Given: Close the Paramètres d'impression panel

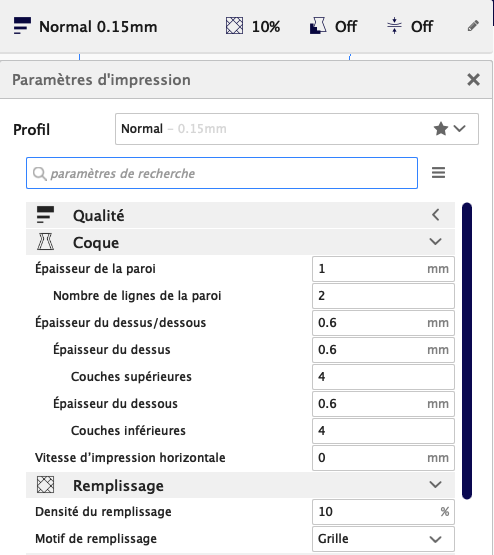Looking at the screenshot, I should pos(473,80).
